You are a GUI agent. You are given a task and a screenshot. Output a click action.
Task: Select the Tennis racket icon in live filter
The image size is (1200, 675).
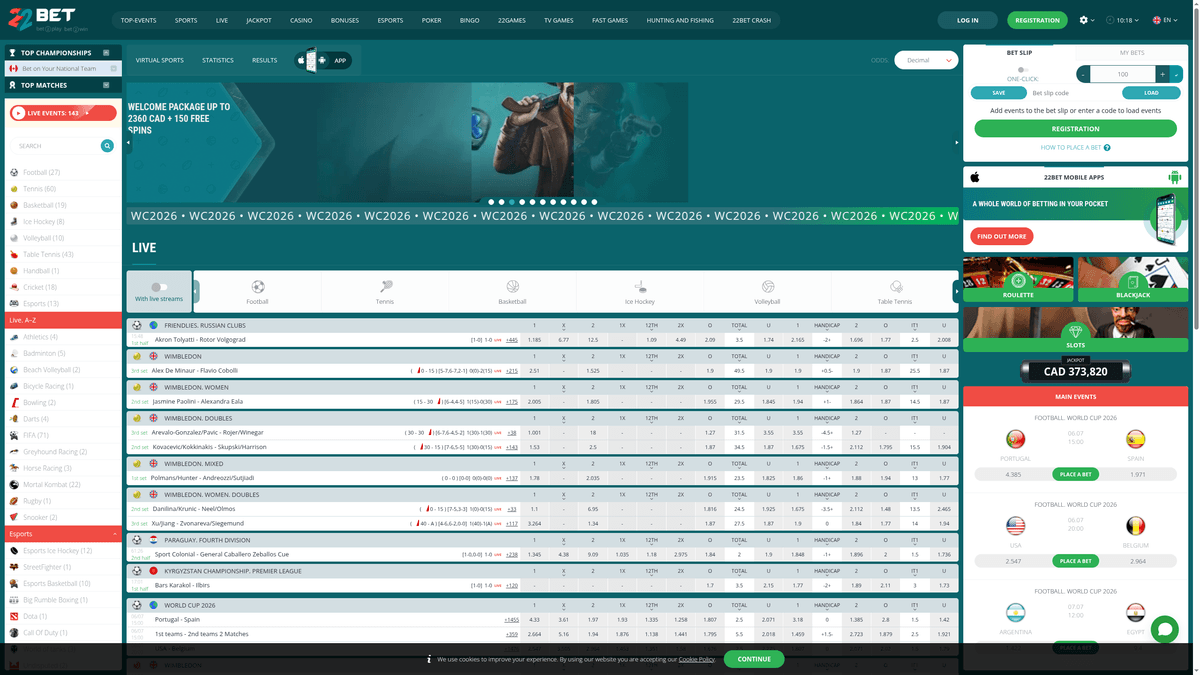(385, 287)
